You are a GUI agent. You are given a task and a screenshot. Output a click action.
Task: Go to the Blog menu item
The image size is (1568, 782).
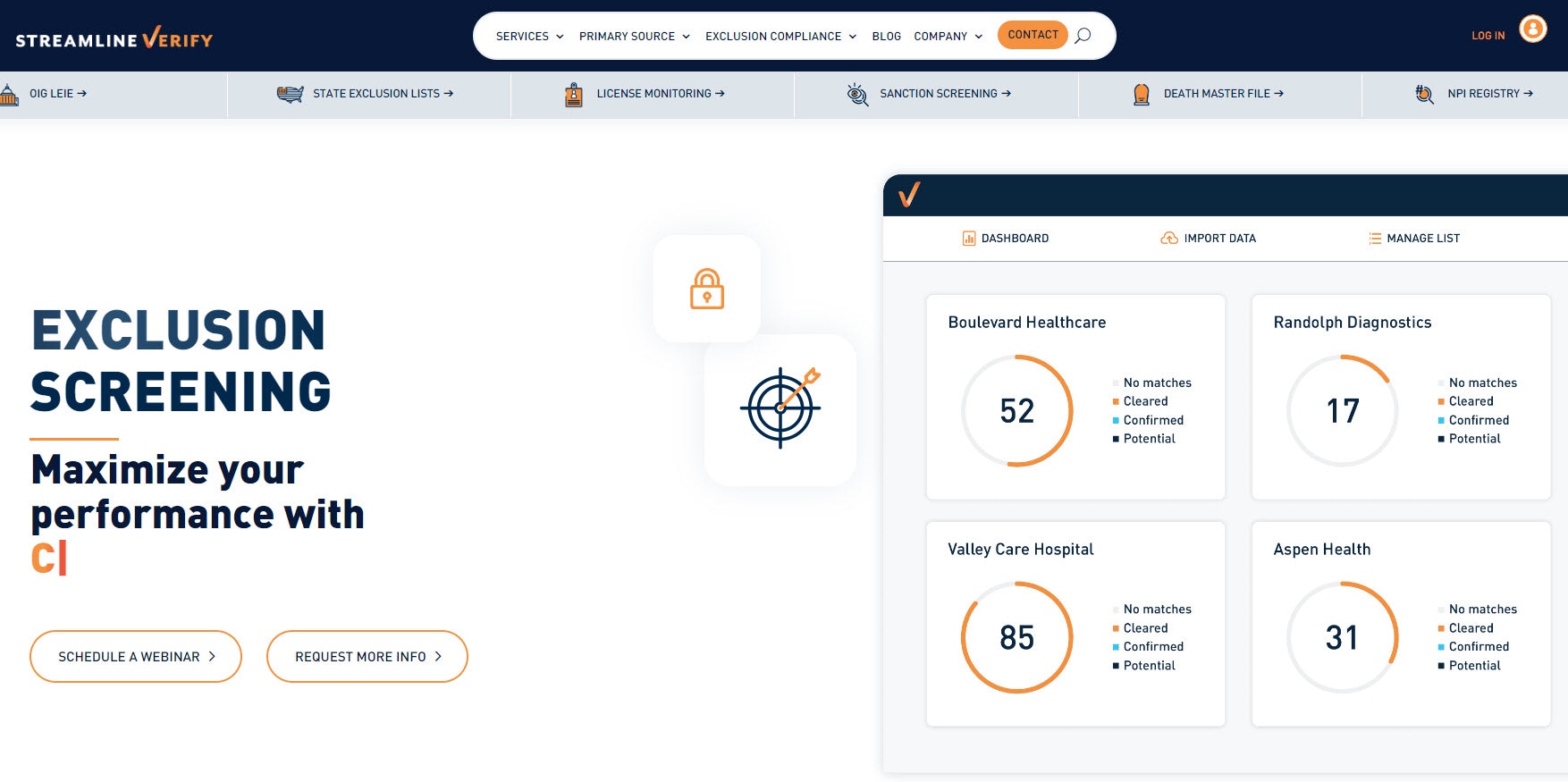pos(886,37)
